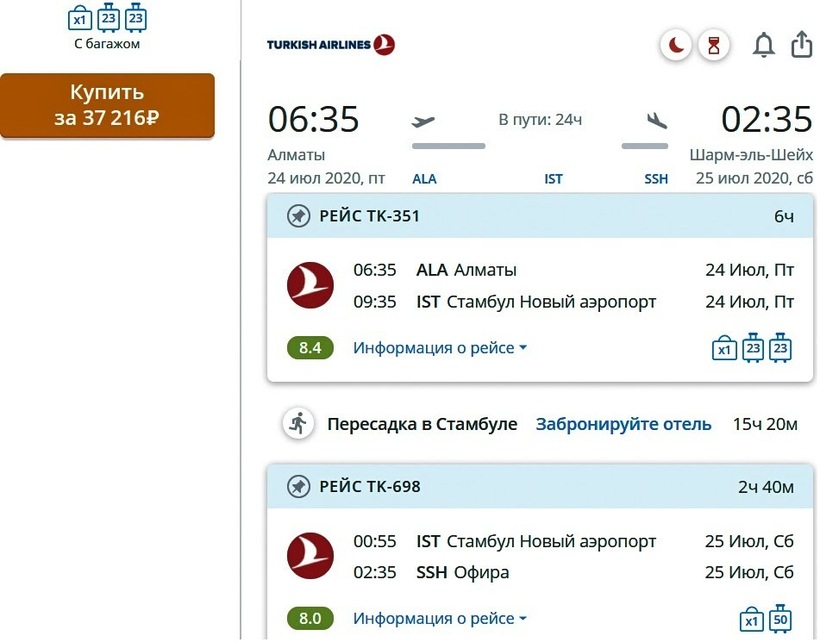Select the РЕЙС TK-698 header

tap(370, 487)
